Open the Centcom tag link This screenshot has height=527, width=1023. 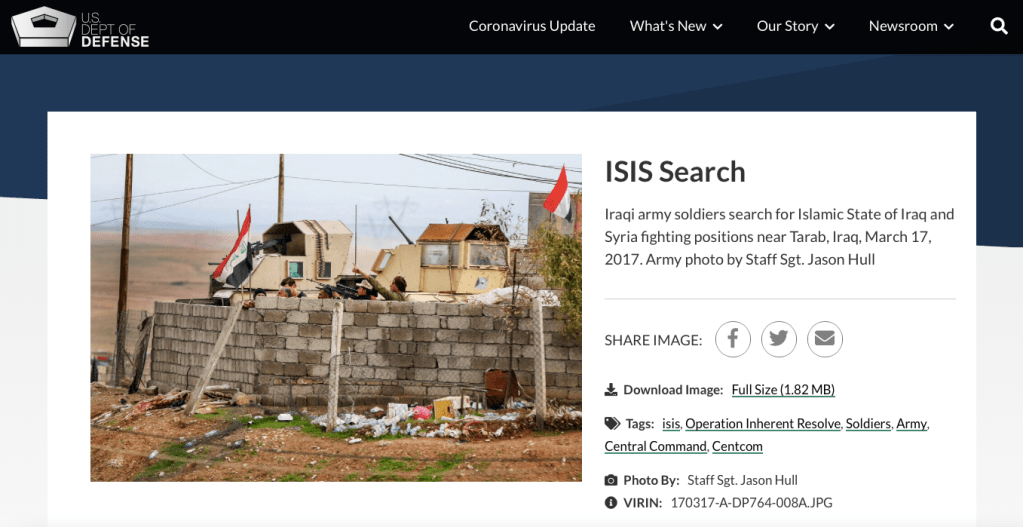pyautogui.click(x=737, y=447)
